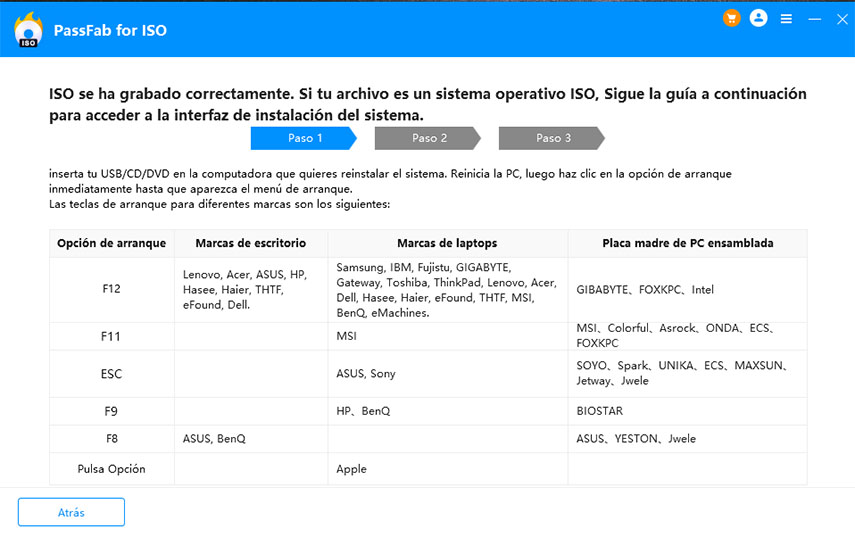The height and width of the screenshot is (537, 855).
Task: Click the ASUS, BenQ desktop cell
Action: coord(251,439)
